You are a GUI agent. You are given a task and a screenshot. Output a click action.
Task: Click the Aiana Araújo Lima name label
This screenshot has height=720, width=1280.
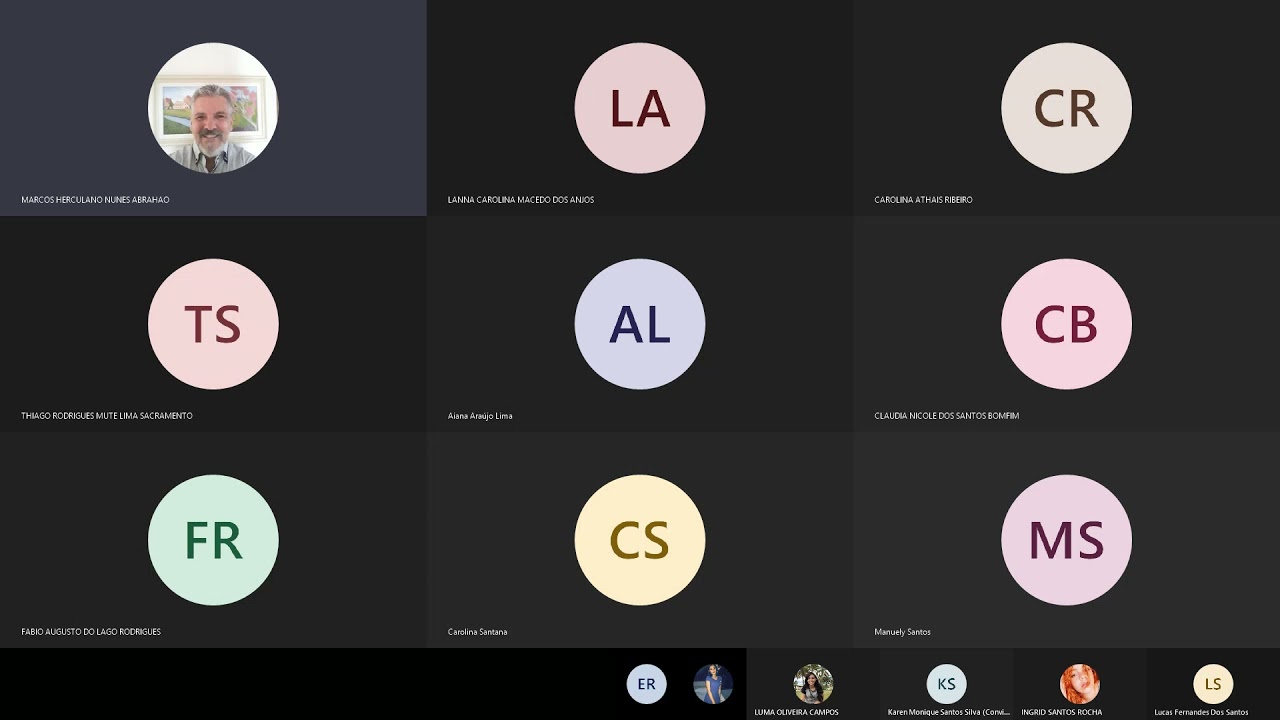(x=480, y=416)
